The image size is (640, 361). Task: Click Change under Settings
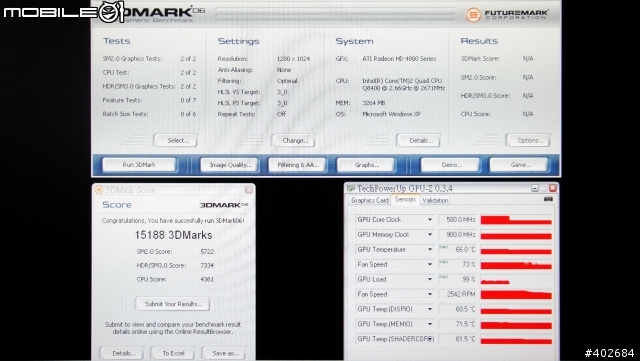pyautogui.click(x=294, y=140)
